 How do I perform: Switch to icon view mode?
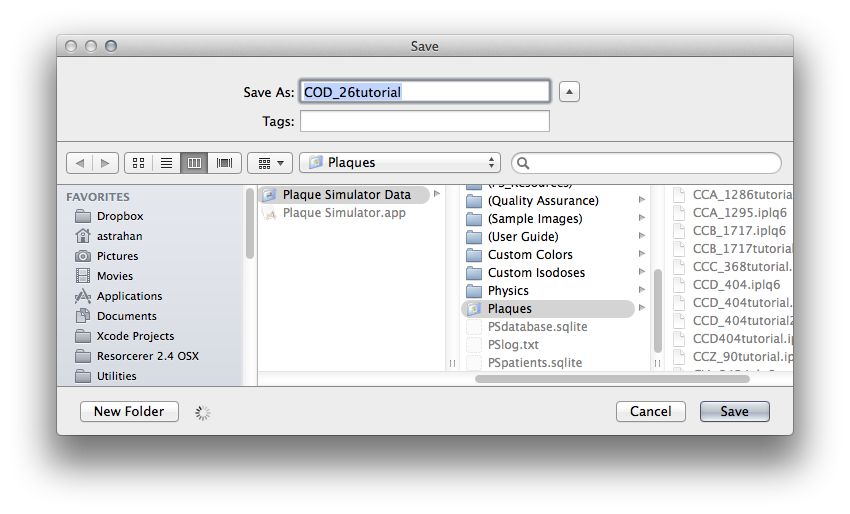138,162
